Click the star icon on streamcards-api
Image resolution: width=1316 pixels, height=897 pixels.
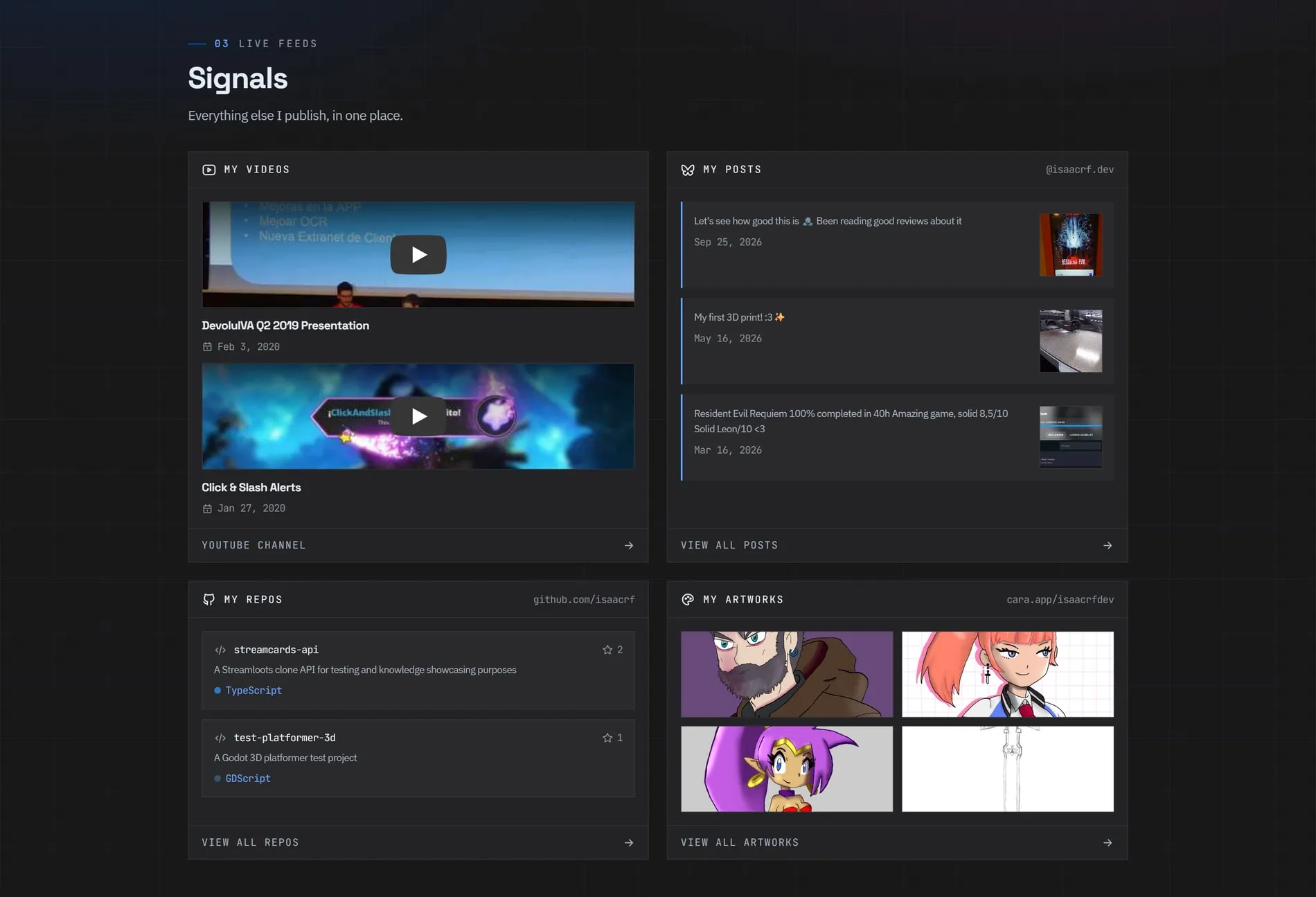607,650
